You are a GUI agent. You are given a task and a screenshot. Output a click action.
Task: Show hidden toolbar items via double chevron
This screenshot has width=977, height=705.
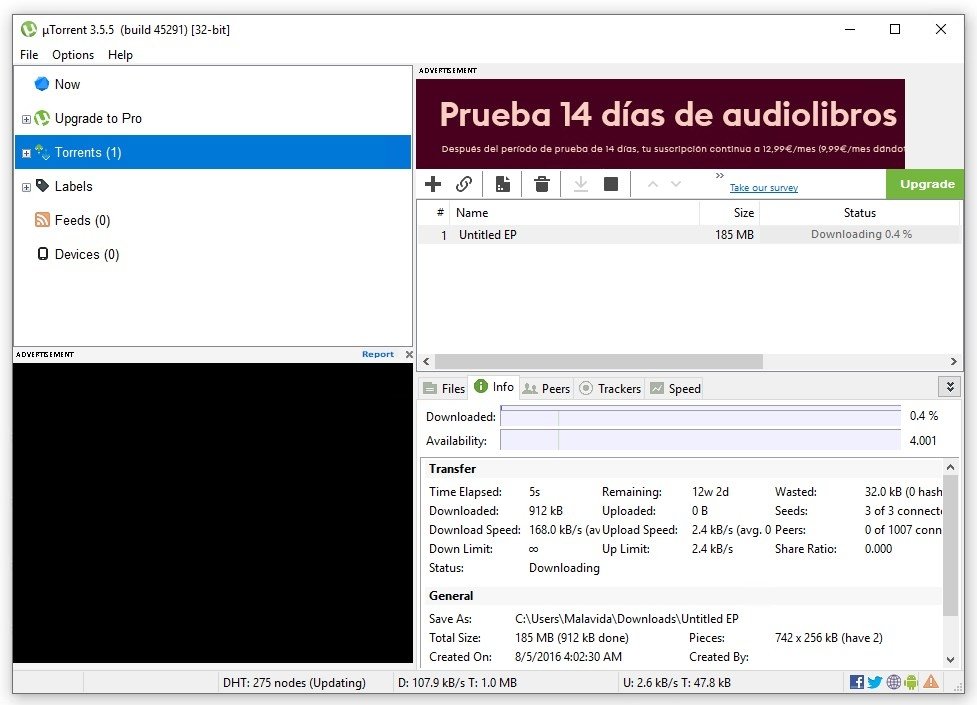pos(720,176)
